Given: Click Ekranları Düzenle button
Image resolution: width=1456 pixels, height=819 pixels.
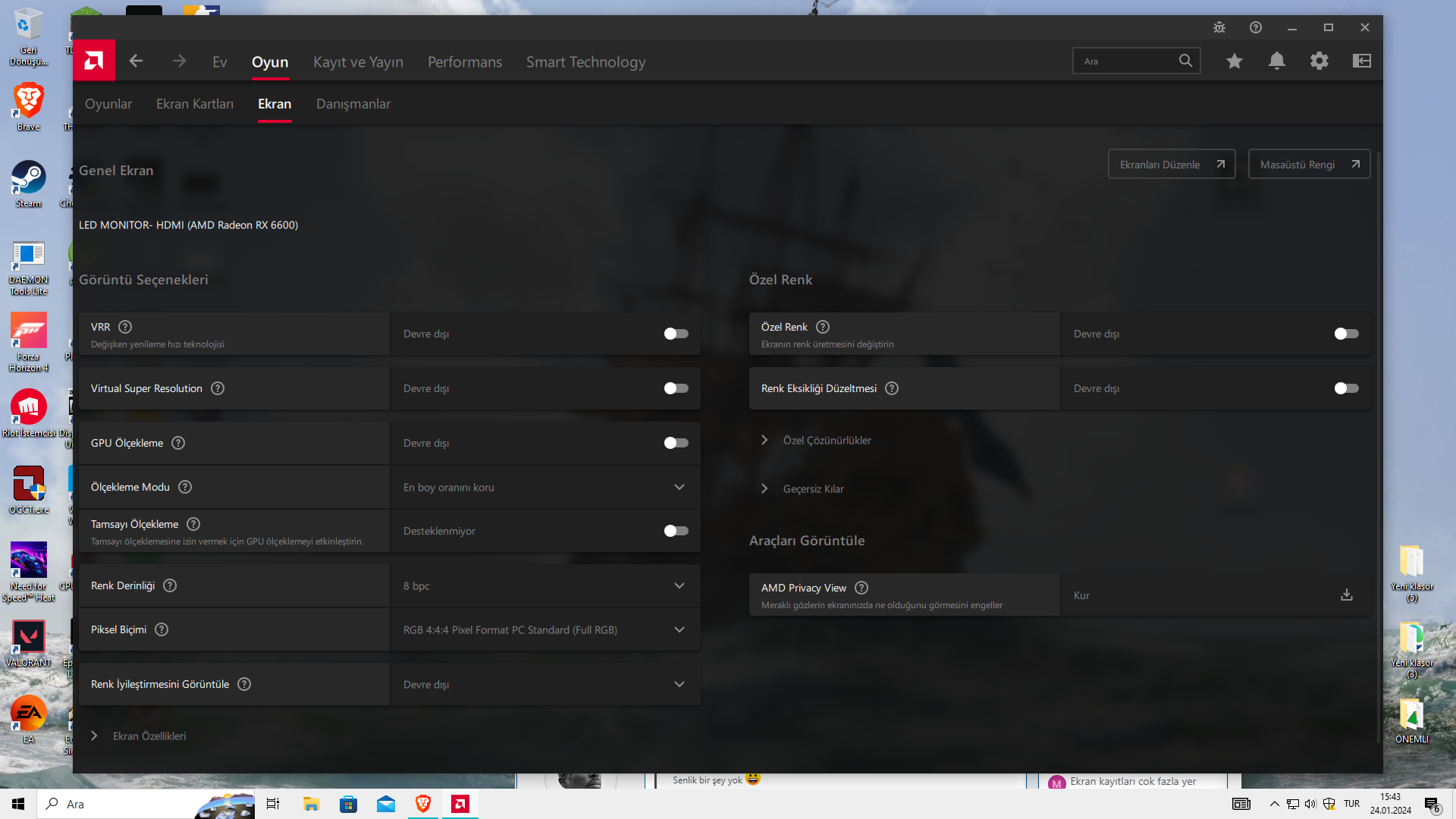Looking at the screenshot, I should coord(1171,165).
